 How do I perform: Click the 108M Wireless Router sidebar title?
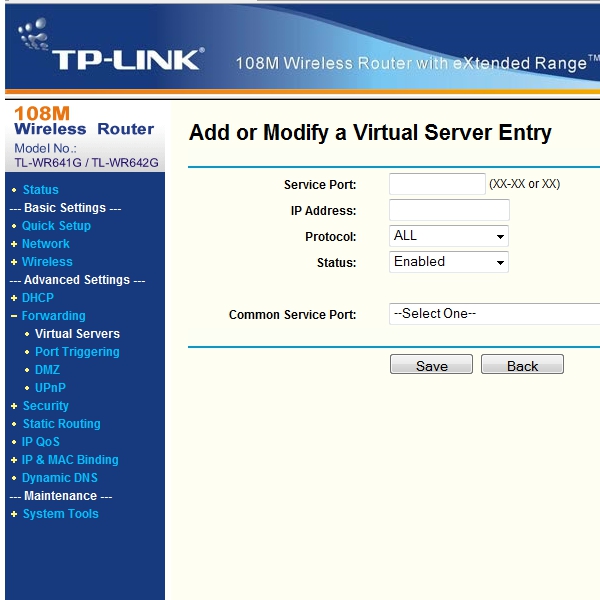coord(84,121)
